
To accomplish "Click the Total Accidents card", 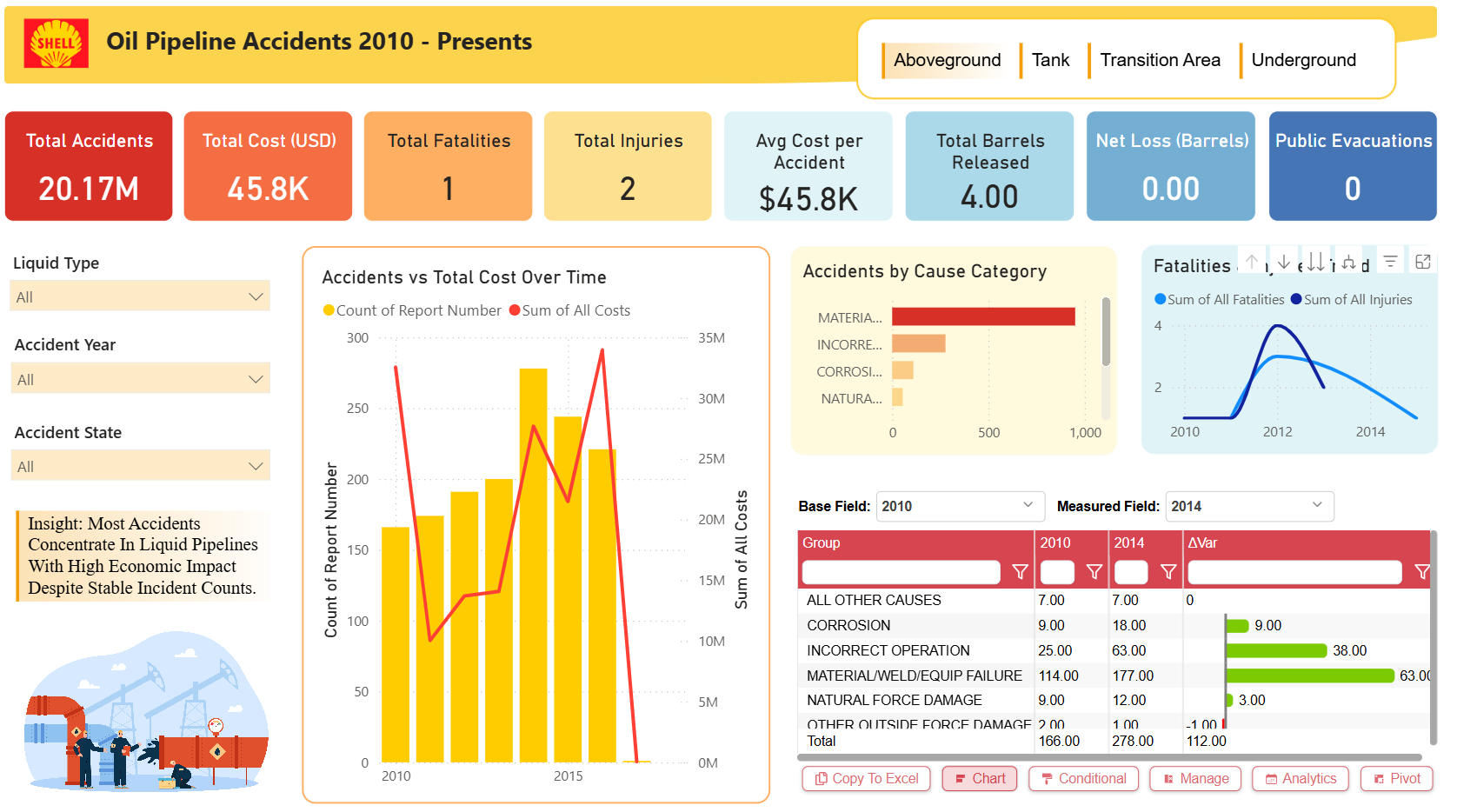I will tap(89, 166).
